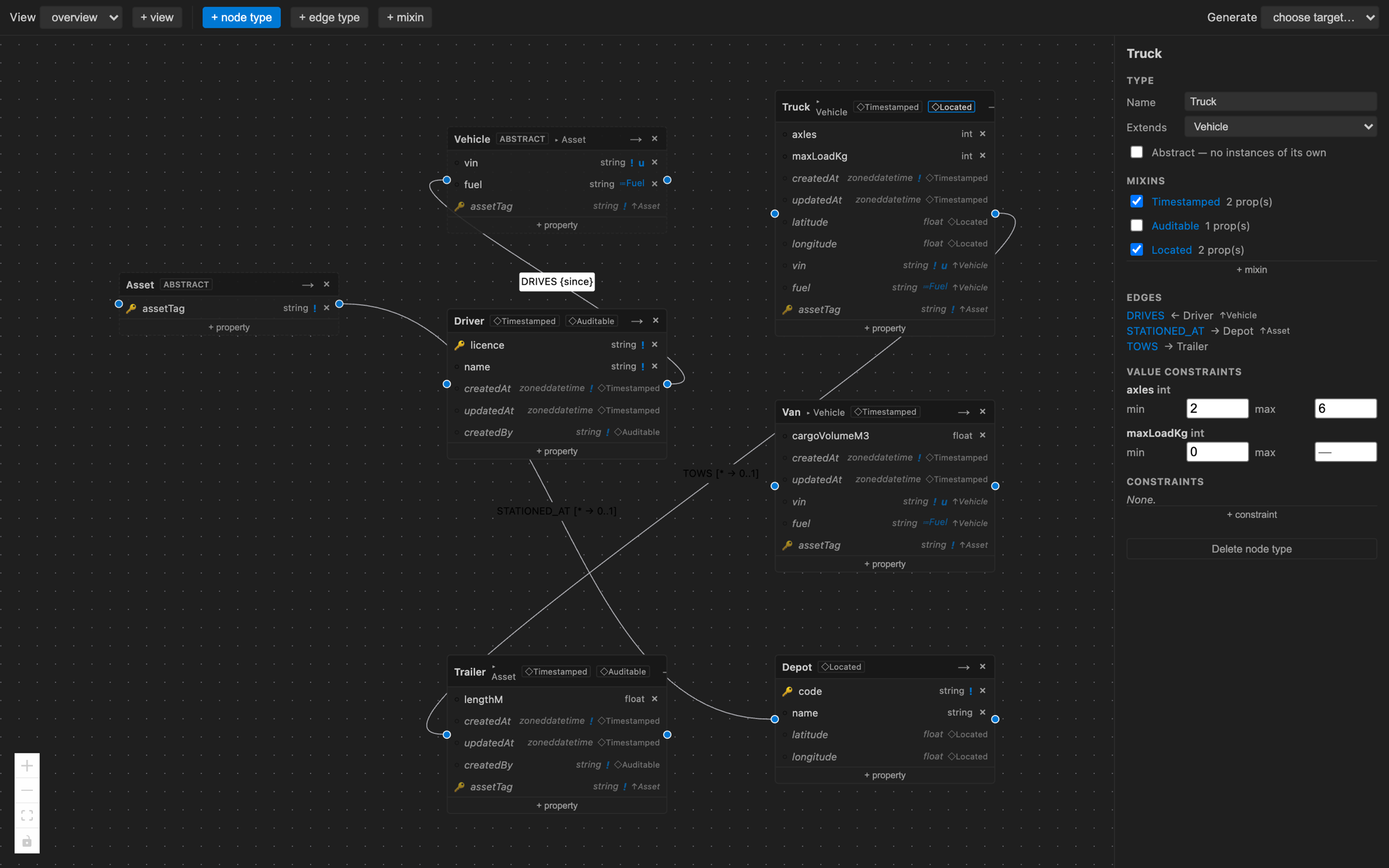Delete the code property in Depot
Image resolution: width=1389 pixels, height=868 pixels.
click(983, 691)
